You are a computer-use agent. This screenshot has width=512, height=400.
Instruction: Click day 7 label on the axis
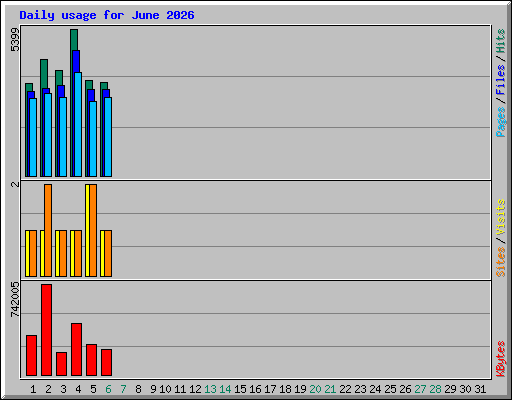coord(123,389)
